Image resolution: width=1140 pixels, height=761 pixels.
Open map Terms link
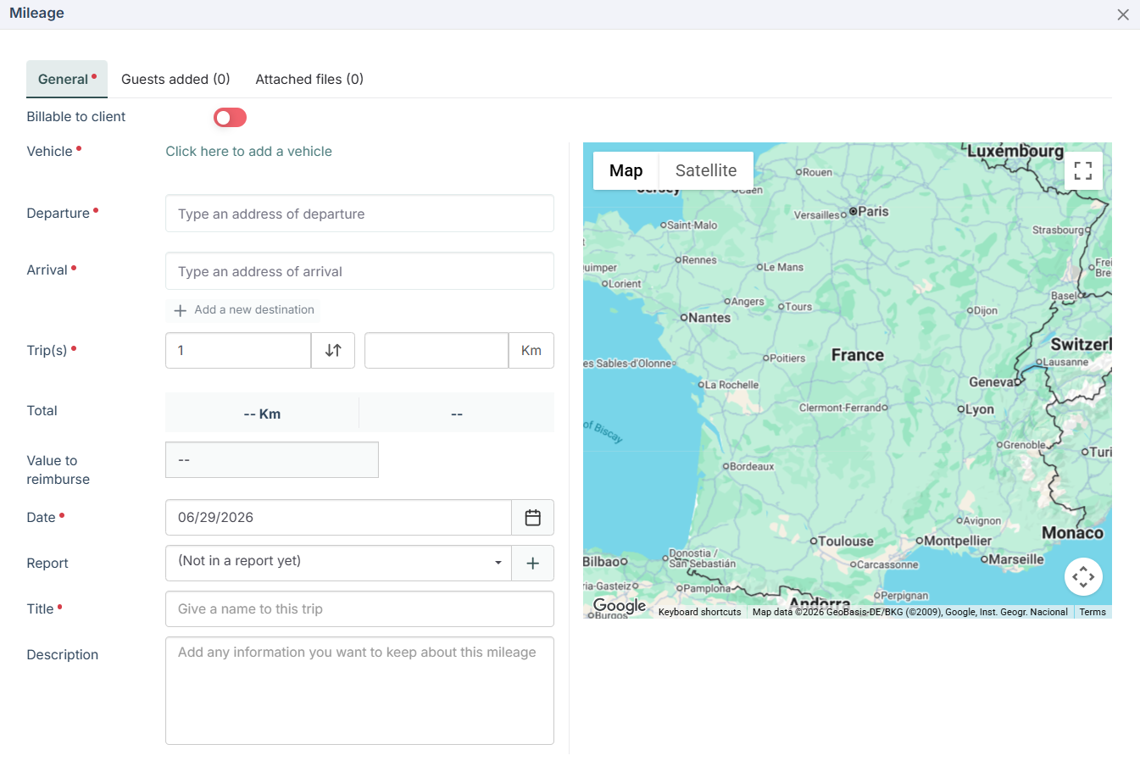(1092, 612)
